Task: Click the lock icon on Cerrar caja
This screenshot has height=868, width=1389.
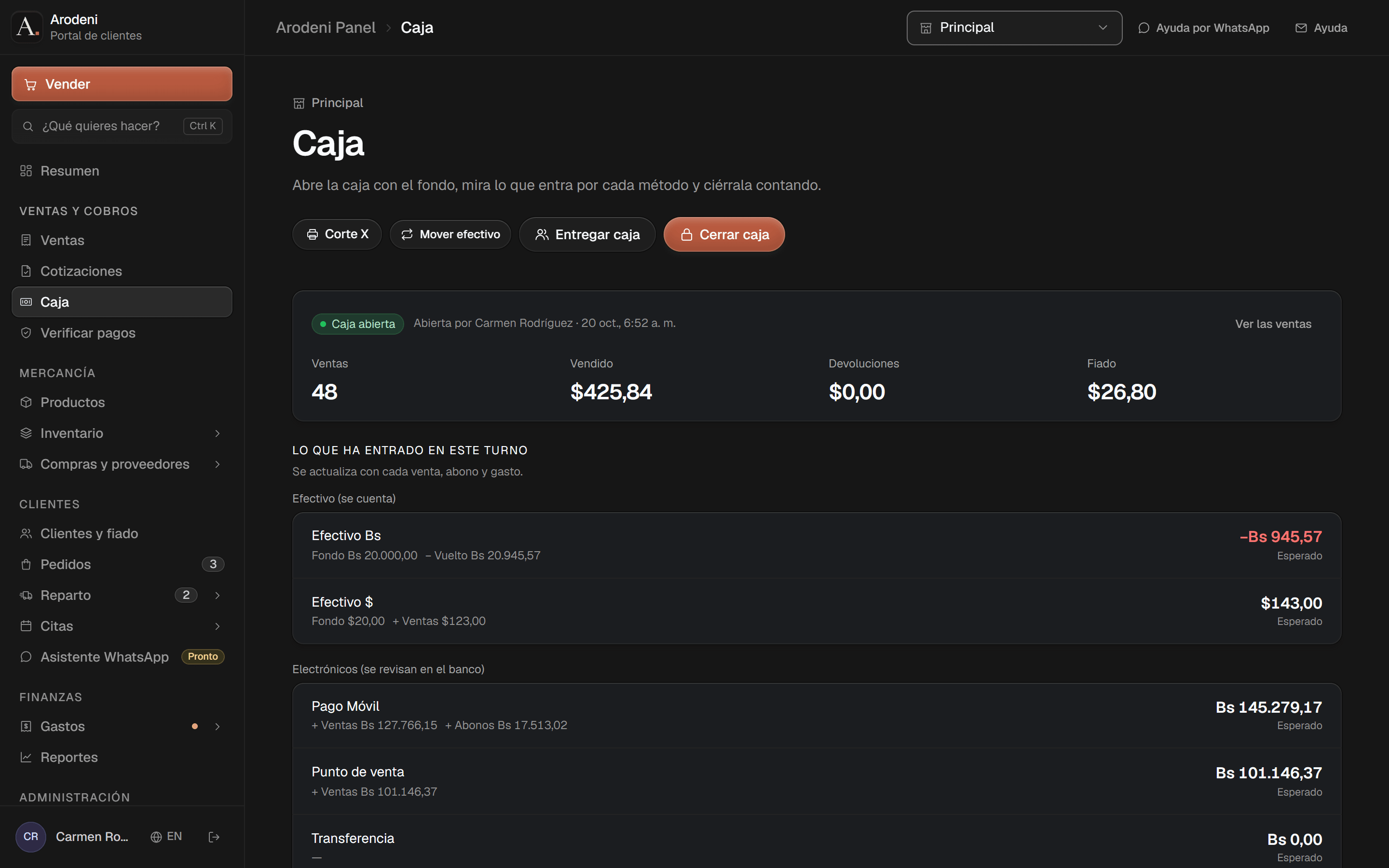Action: click(686, 235)
